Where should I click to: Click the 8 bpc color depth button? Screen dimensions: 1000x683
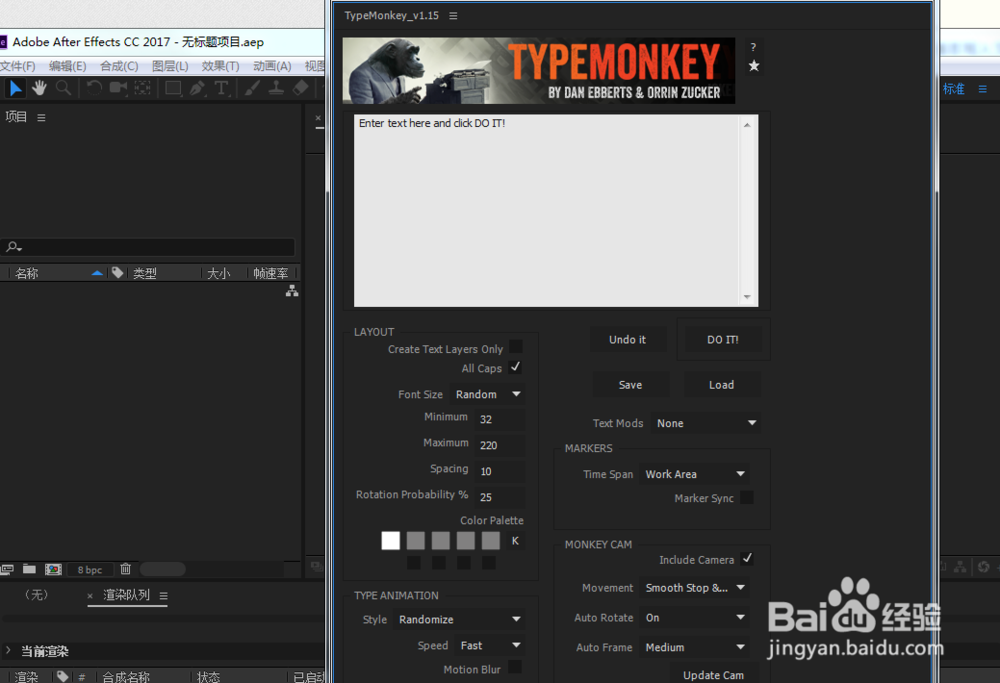coord(90,569)
